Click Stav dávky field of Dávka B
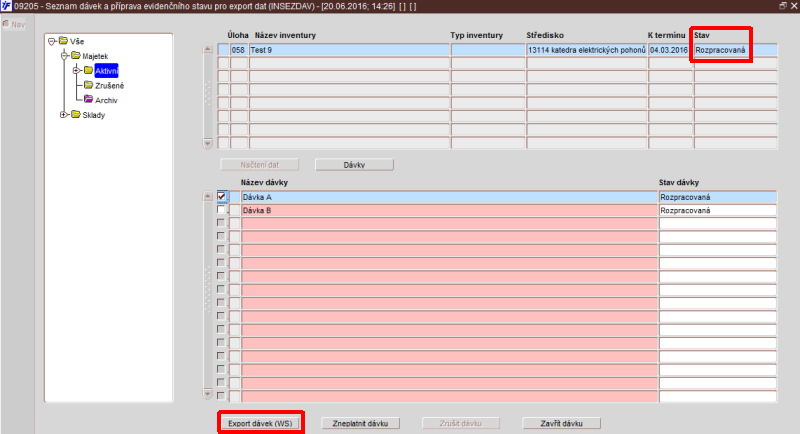The height and width of the screenshot is (434, 800). click(717, 210)
